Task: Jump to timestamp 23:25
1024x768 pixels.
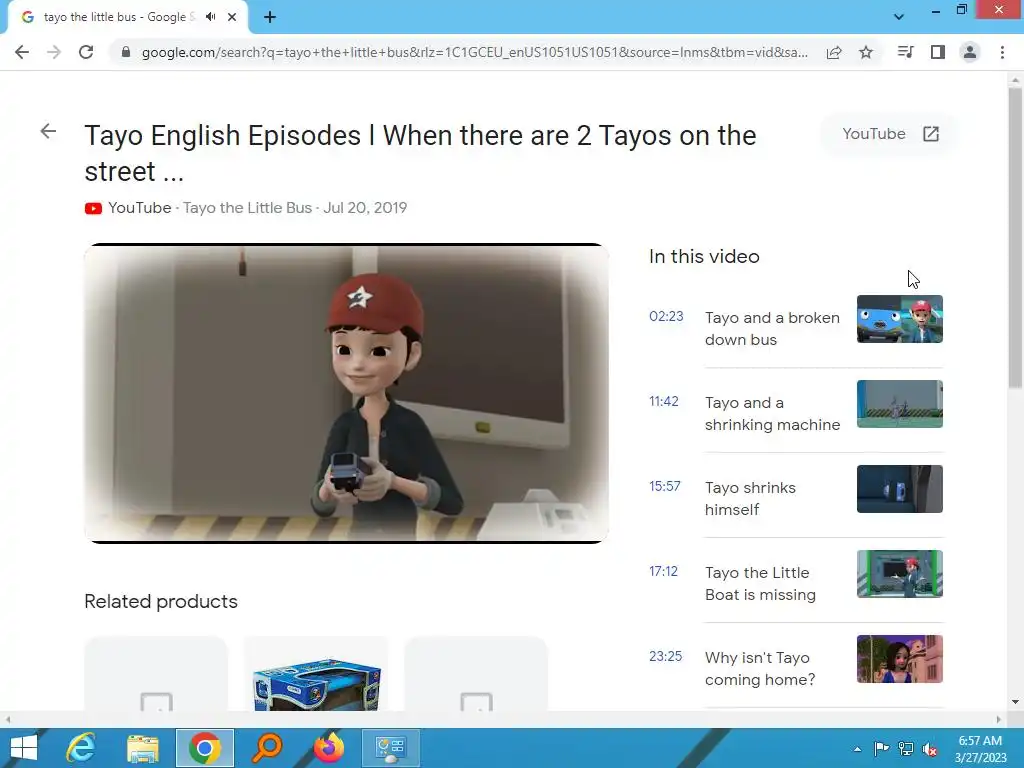Action: pyautogui.click(x=665, y=656)
